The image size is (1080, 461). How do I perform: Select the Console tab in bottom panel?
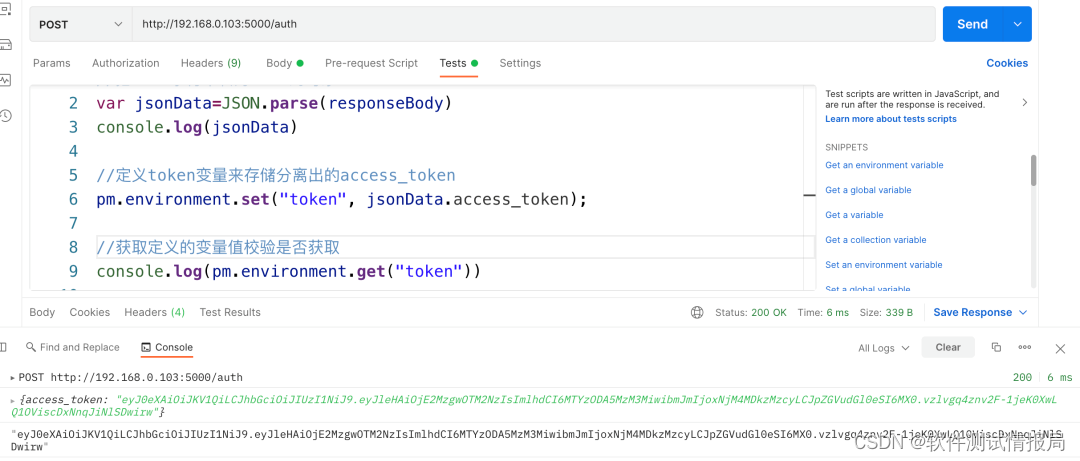pos(167,347)
